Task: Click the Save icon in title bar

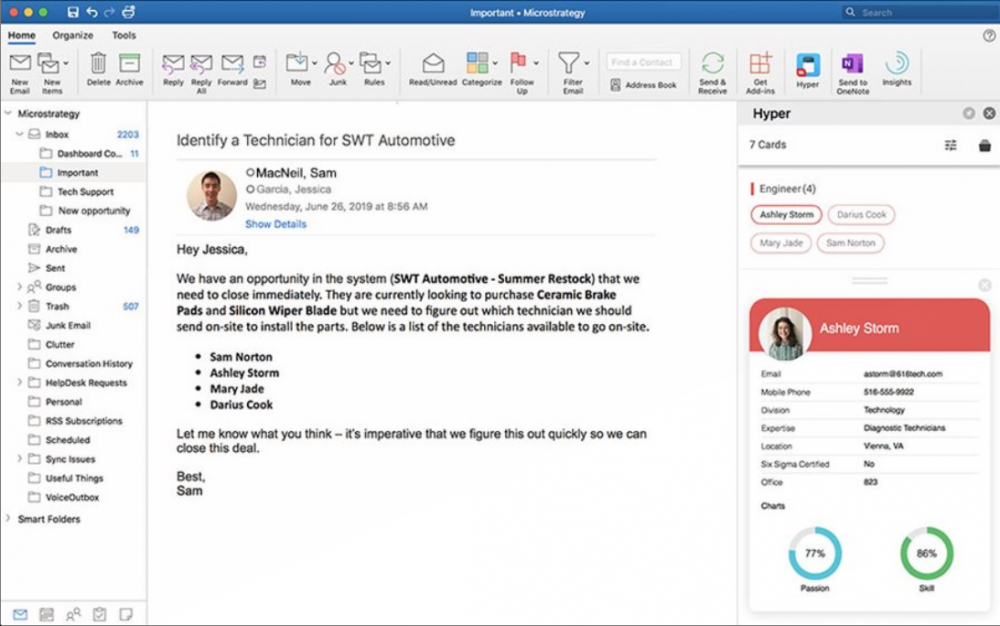Action: [x=73, y=12]
